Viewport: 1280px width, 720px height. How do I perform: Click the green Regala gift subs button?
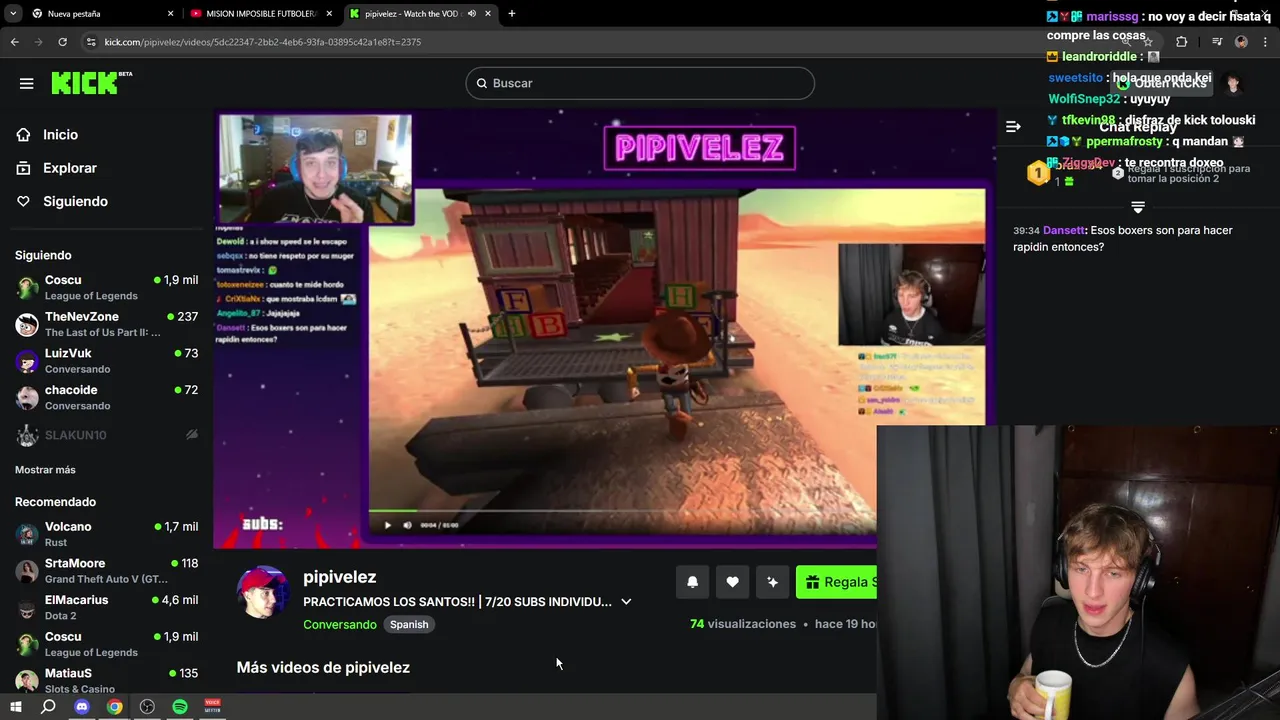pos(836,582)
